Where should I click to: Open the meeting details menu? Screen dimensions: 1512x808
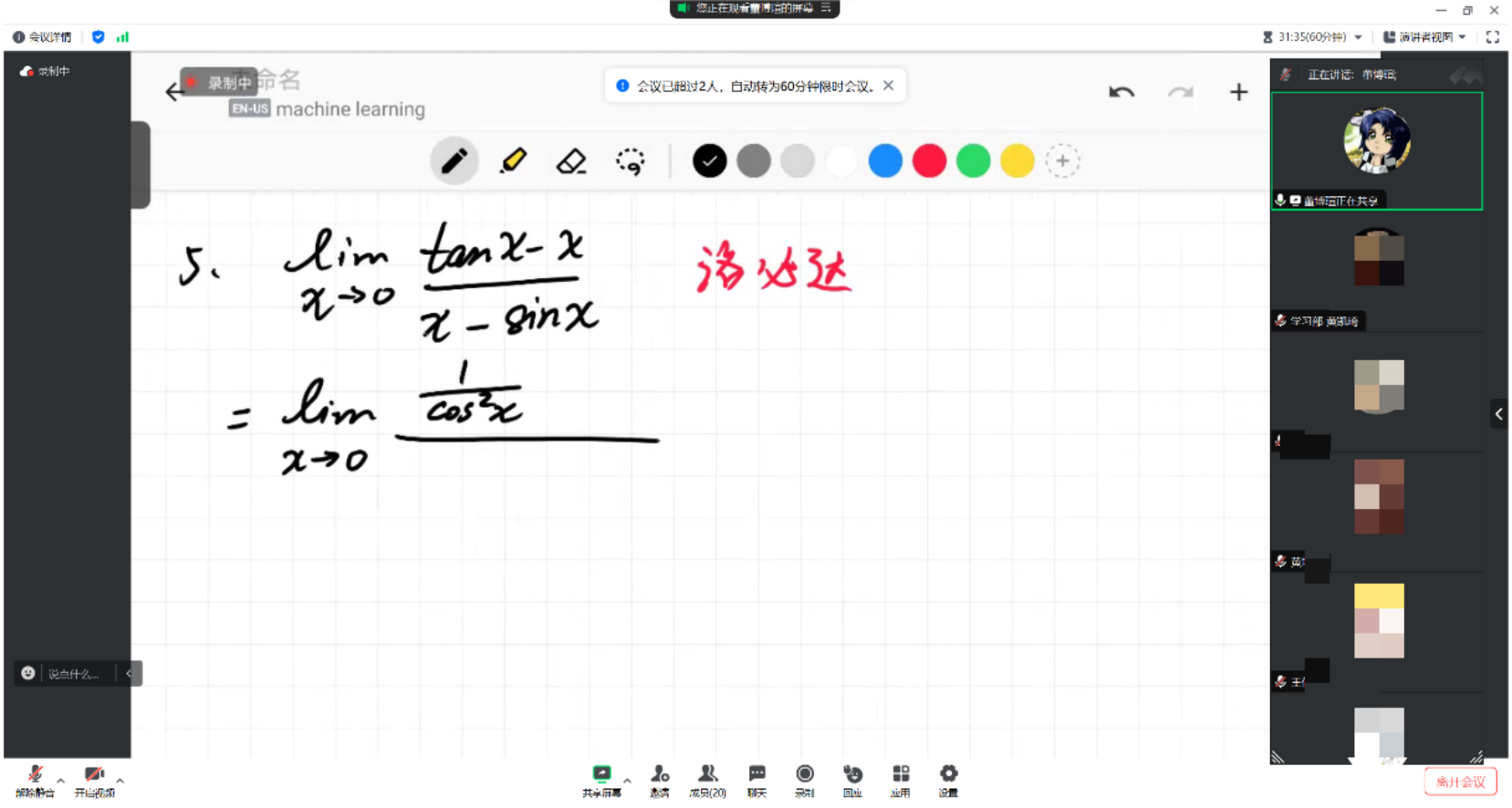coord(42,37)
